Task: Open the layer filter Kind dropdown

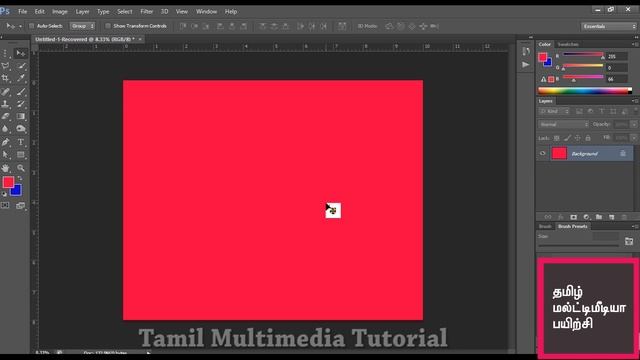Action: pyautogui.click(x=554, y=111)
